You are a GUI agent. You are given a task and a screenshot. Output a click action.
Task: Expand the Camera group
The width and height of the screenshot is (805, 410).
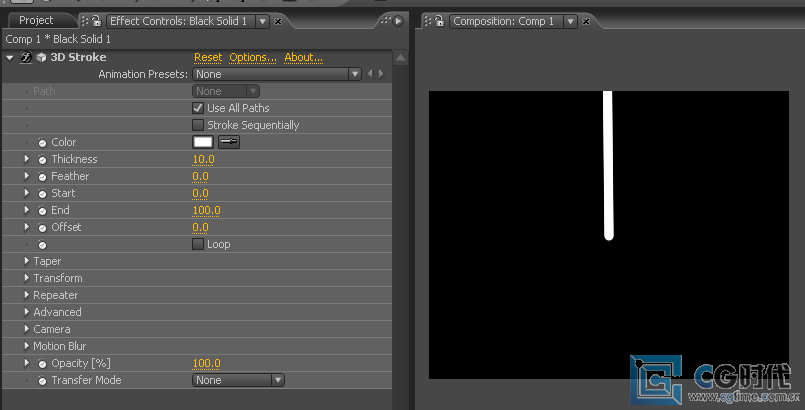(x=27, y=329)
